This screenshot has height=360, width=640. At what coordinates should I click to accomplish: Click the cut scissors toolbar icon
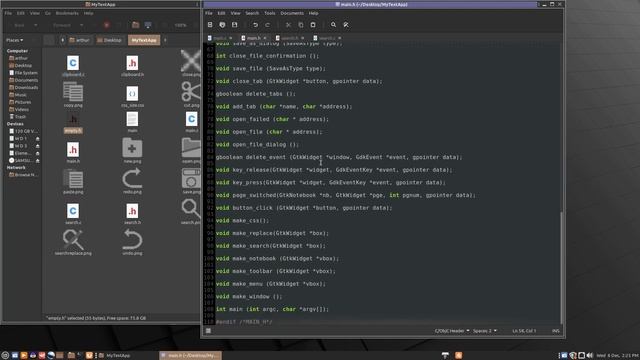289,25
